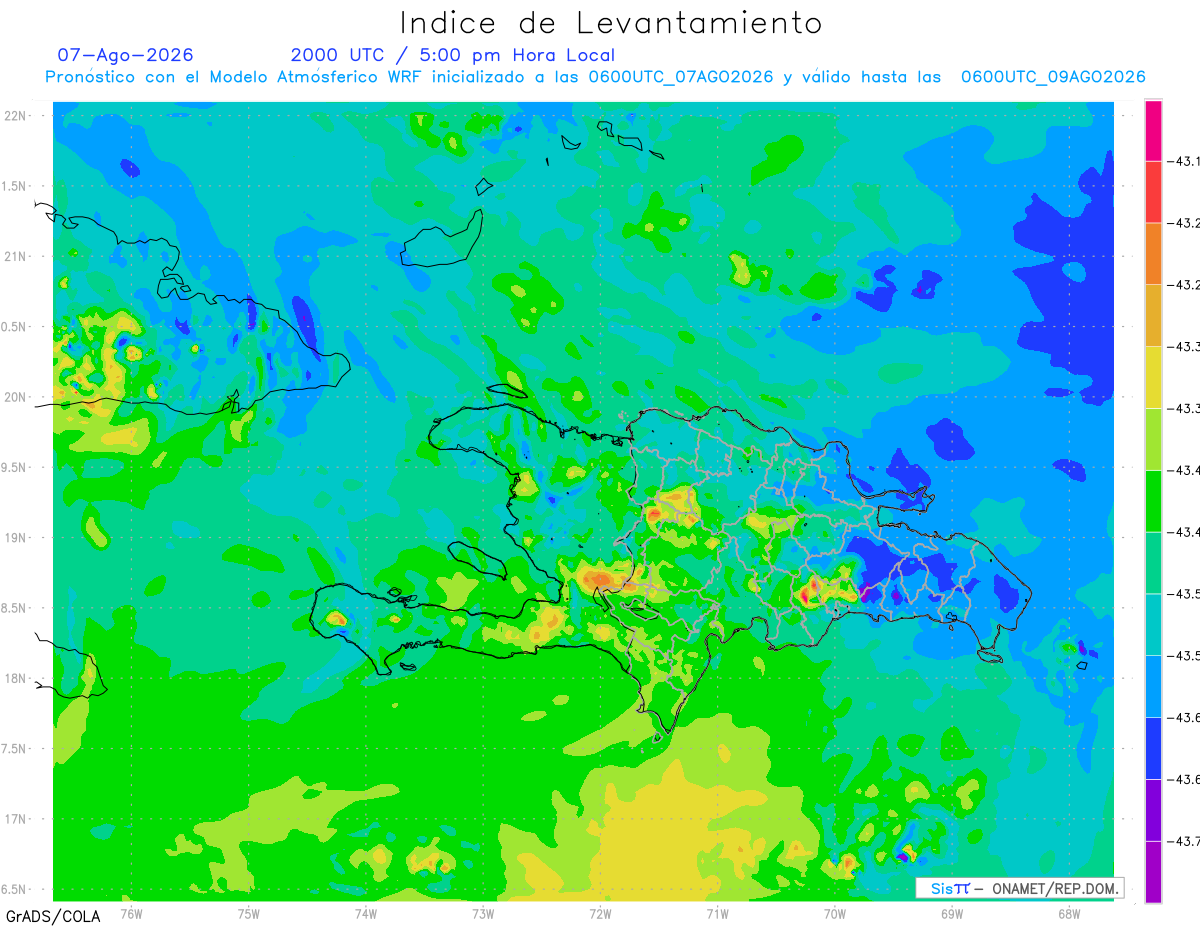Click the '21N' latitude label
The image size is (1200, 927).
point(15,257)
